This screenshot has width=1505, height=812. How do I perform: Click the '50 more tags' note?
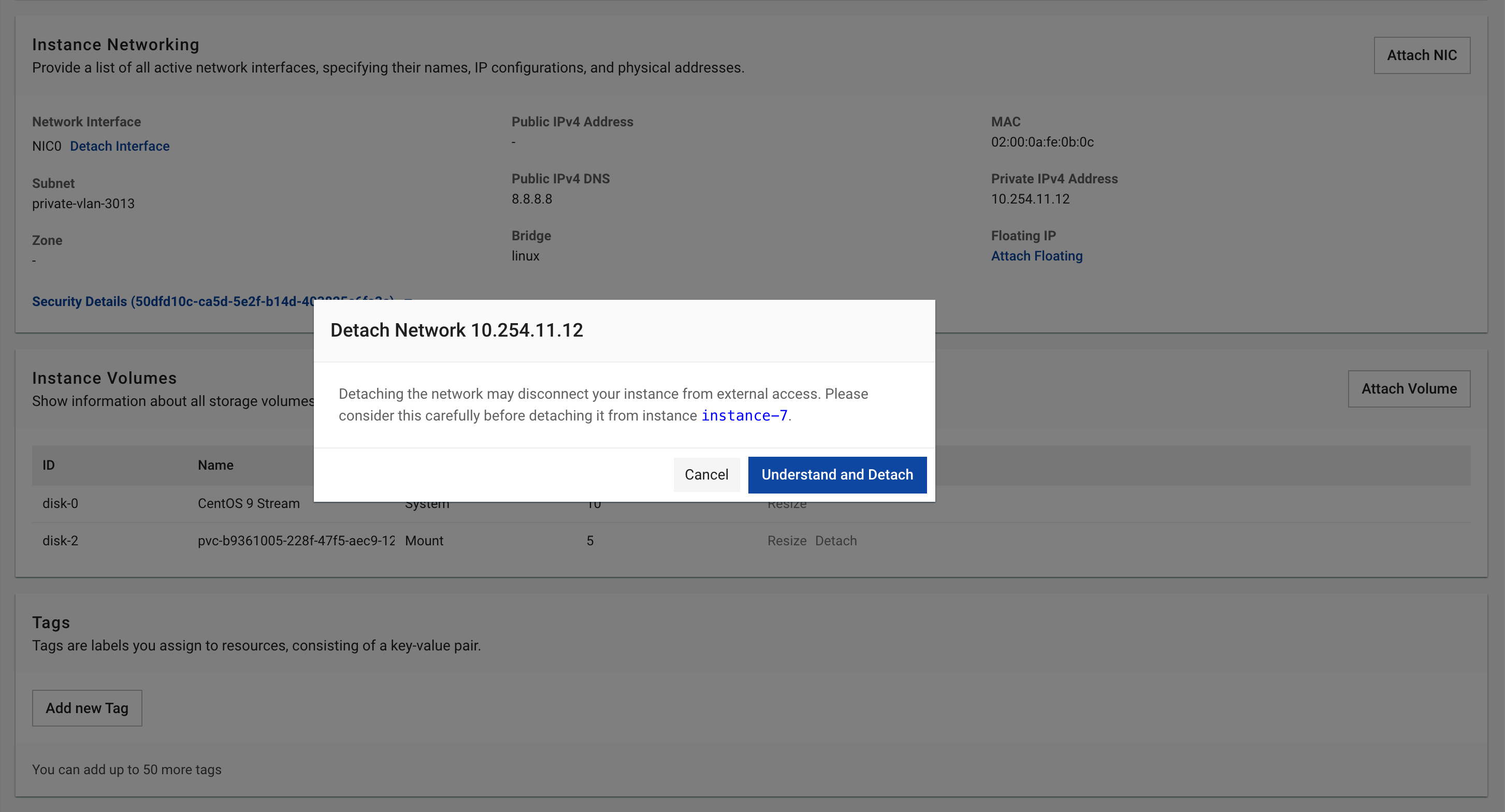[x=127, y=770]
